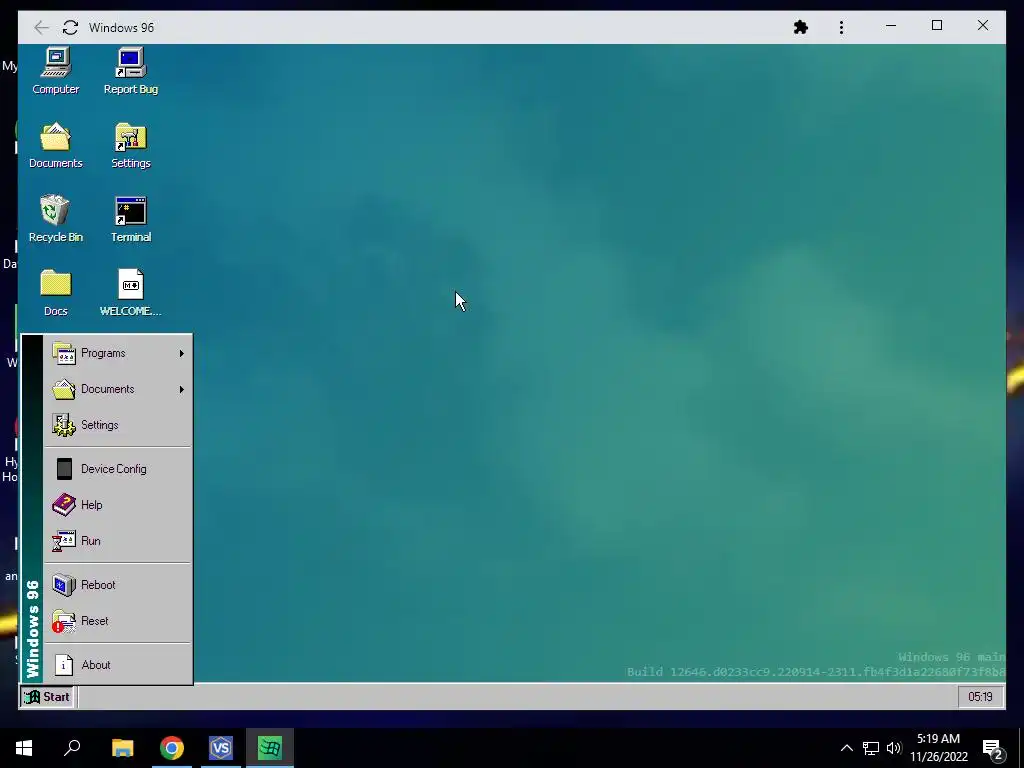
Task: Open Programs in the Start menu
Action: pyautogui.click(x=118, y=353)
